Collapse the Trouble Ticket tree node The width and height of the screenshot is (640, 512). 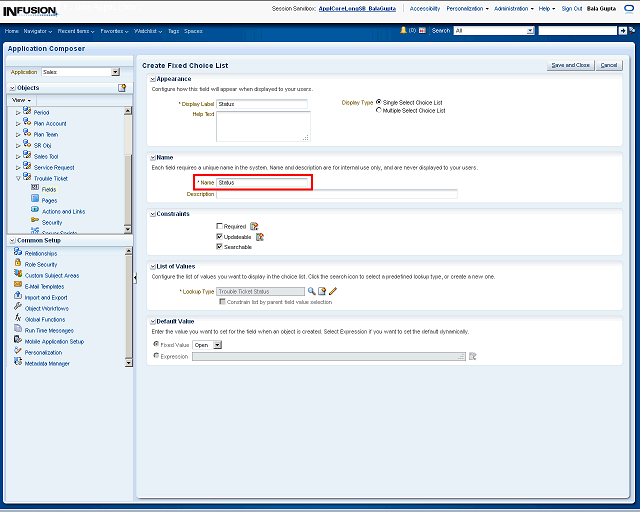(17, 177)
